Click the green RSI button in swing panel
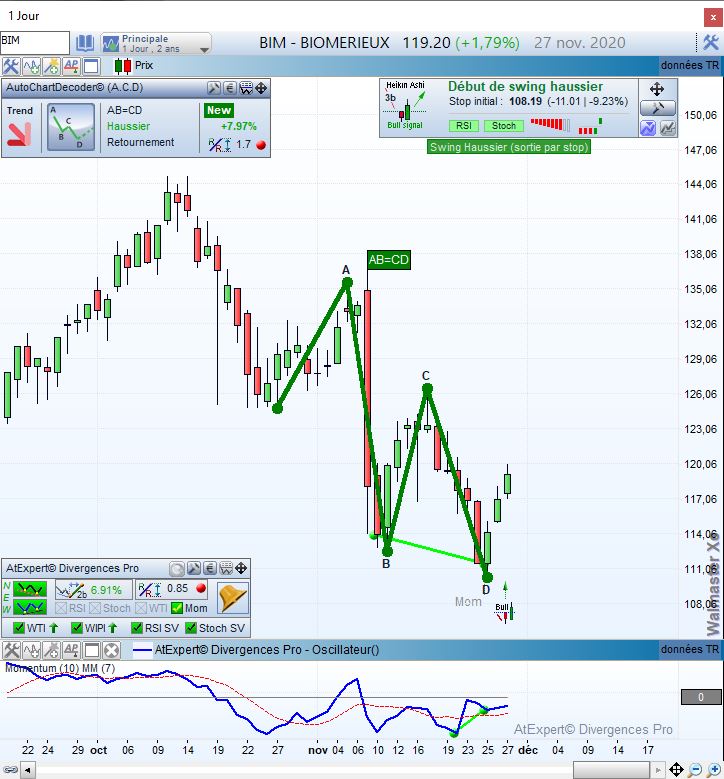 pos(464,126)
